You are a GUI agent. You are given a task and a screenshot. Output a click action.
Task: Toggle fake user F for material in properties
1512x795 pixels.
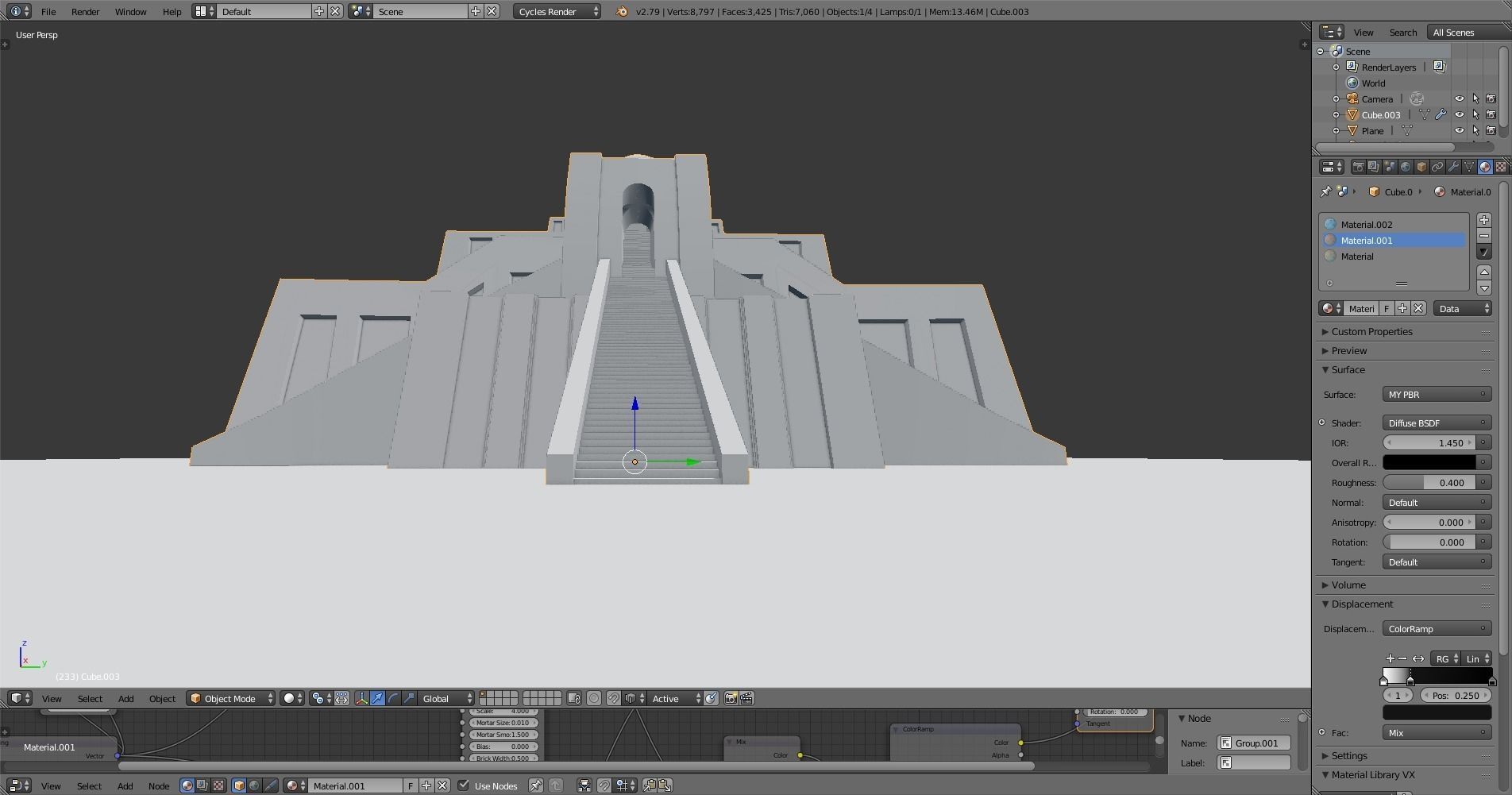pyautogui.click(x=1387, y=308)
